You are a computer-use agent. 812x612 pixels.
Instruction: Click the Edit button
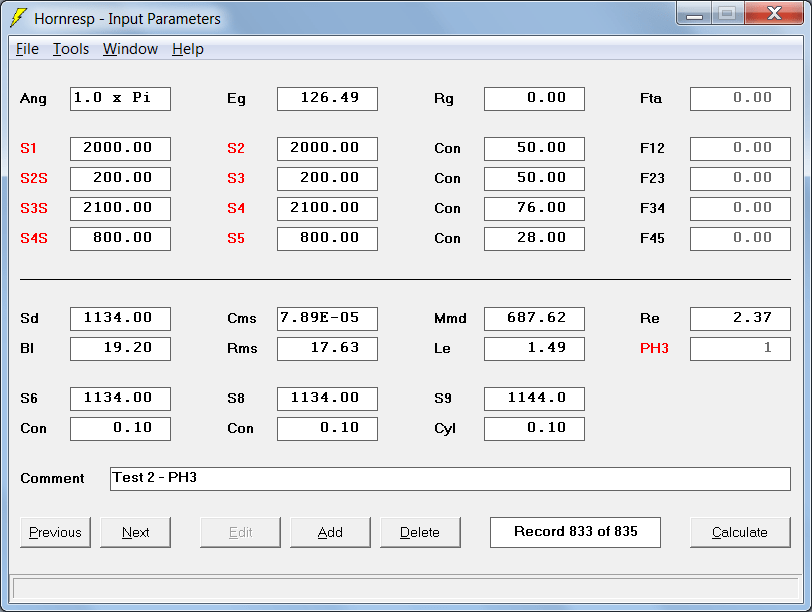tap(240, 532)
